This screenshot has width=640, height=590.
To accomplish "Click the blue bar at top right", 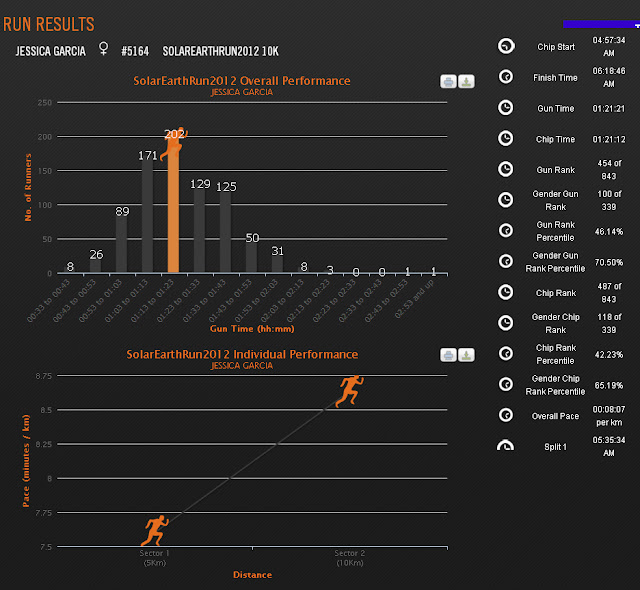I will (x=601, y=24).
